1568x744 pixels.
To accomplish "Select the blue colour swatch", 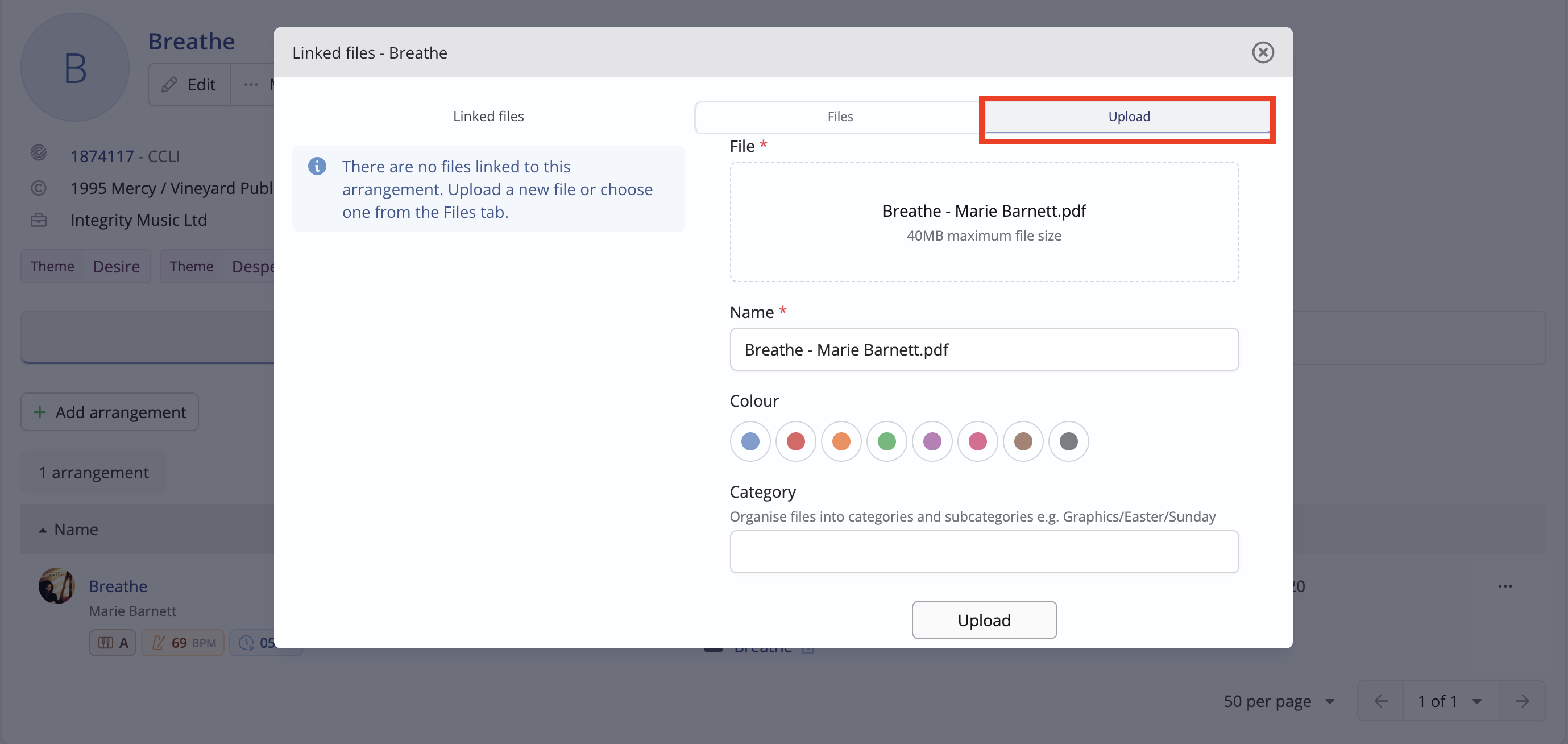I will (750, 441).
